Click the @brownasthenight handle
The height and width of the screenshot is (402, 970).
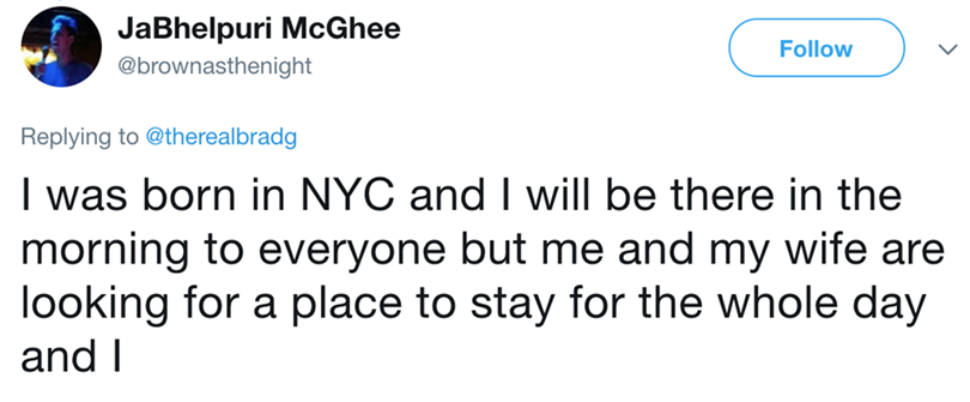coord(214,66)
